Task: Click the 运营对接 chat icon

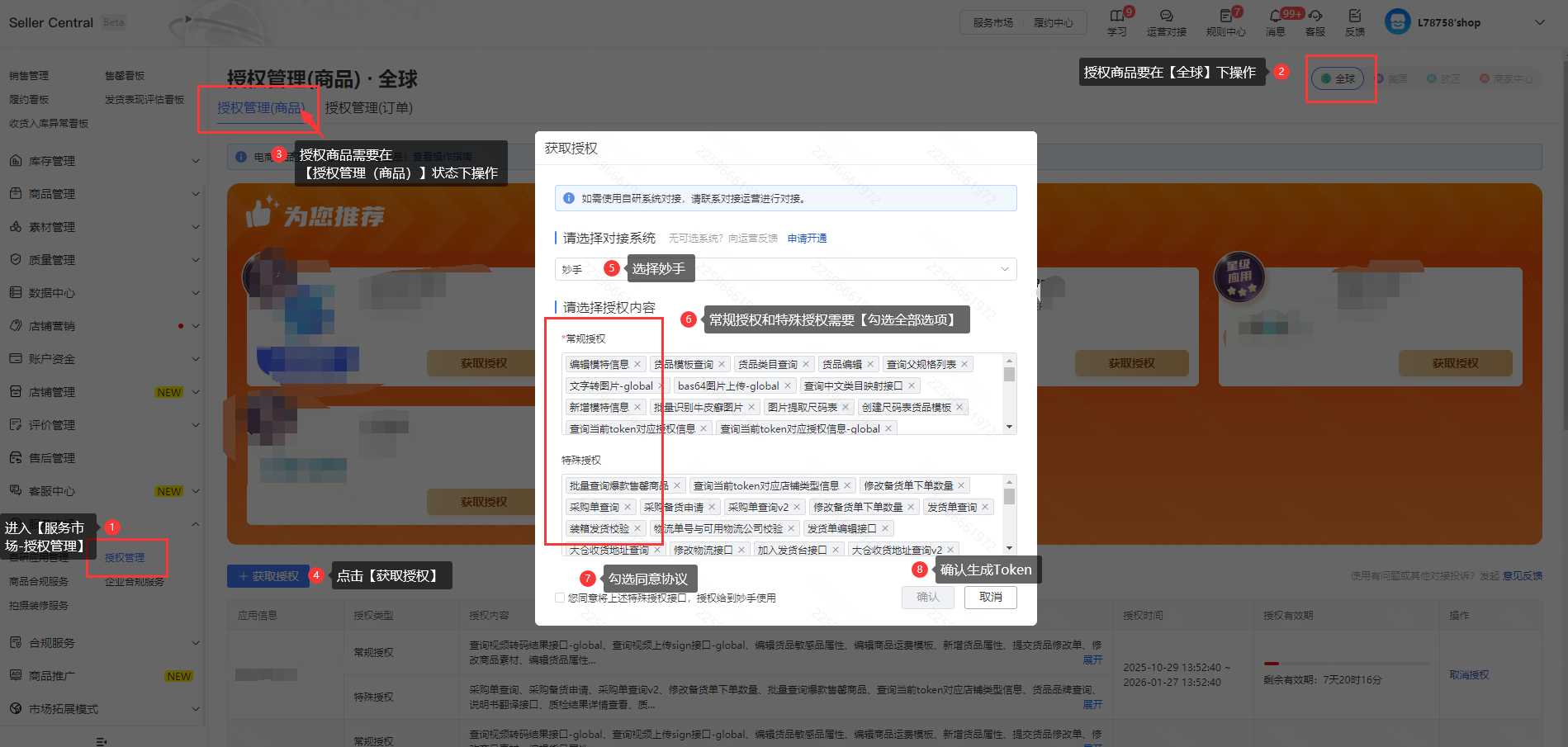Action: [1166, 16]
